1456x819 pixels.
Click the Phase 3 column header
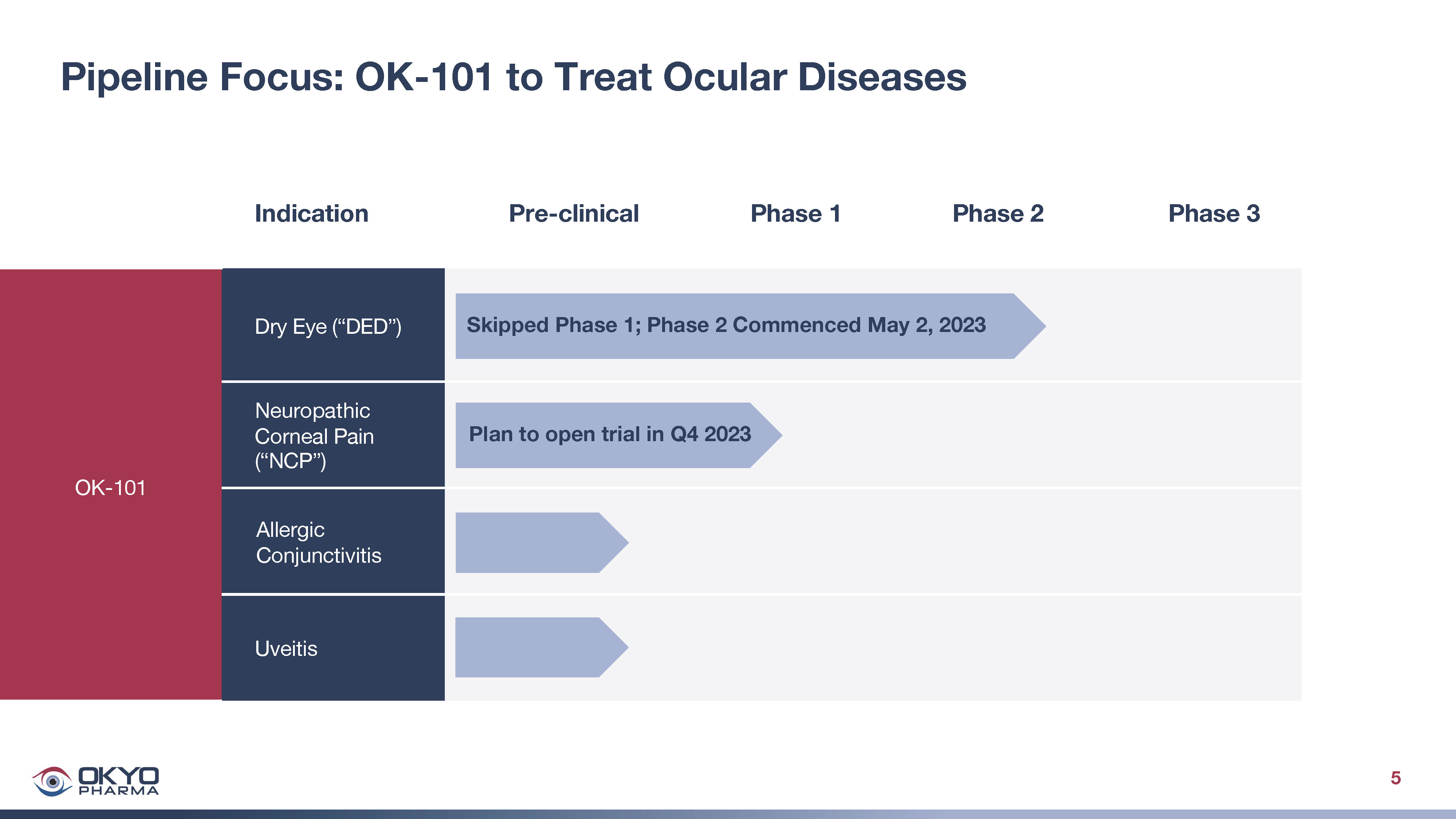(1214, 214)
